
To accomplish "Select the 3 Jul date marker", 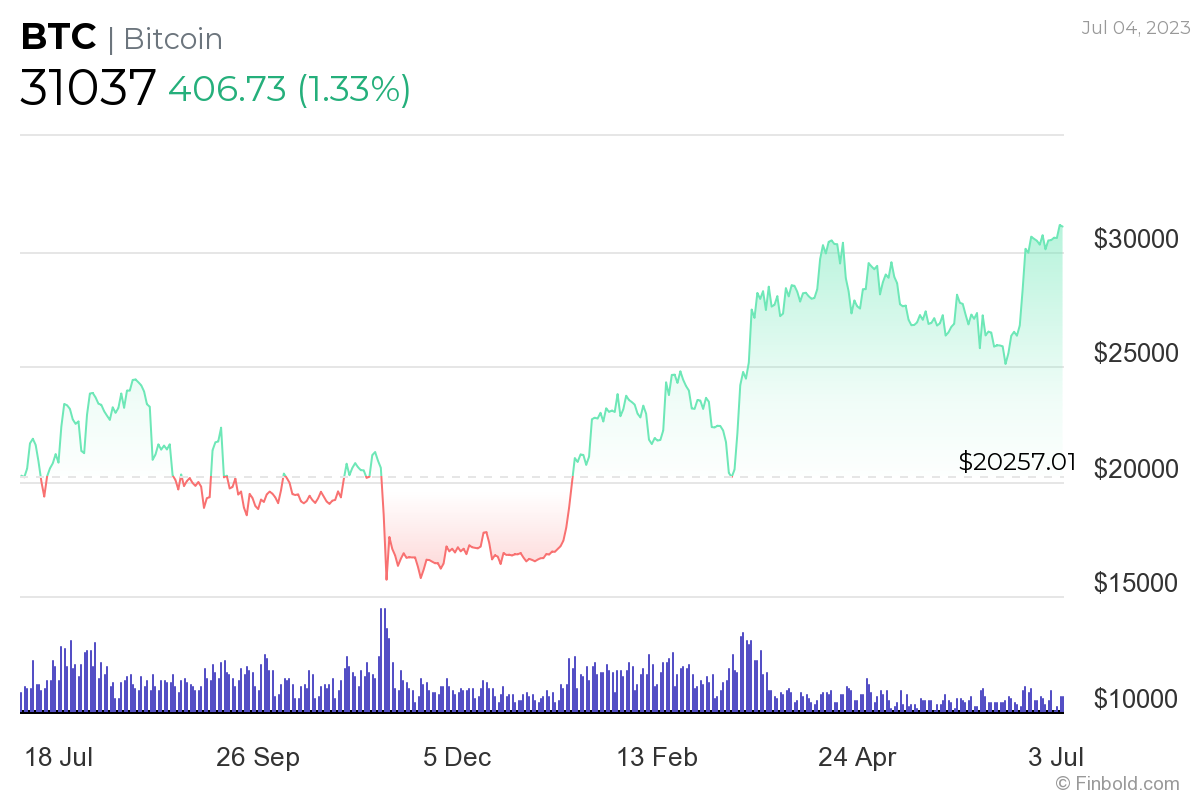I will coord(1058,757).
